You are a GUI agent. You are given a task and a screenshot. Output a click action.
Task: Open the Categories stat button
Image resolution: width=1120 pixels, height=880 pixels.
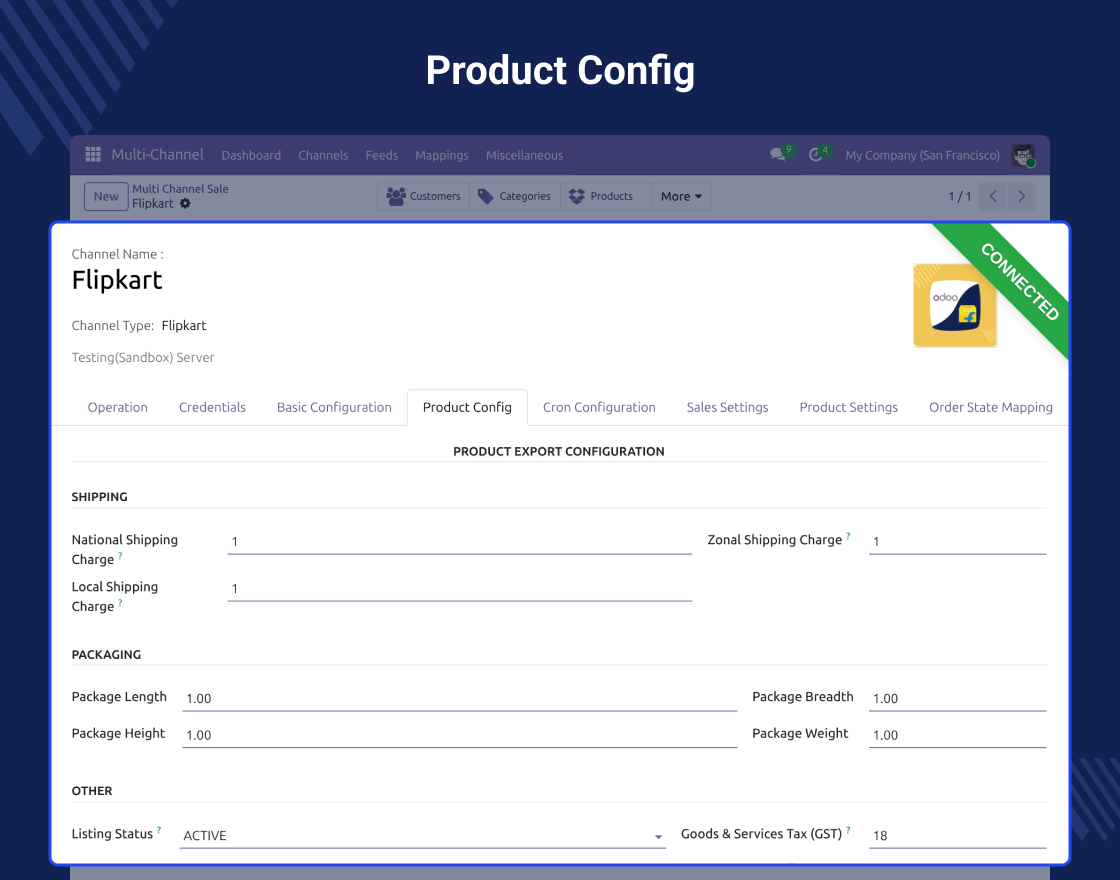pyautogui.click(x=515, y=196)
